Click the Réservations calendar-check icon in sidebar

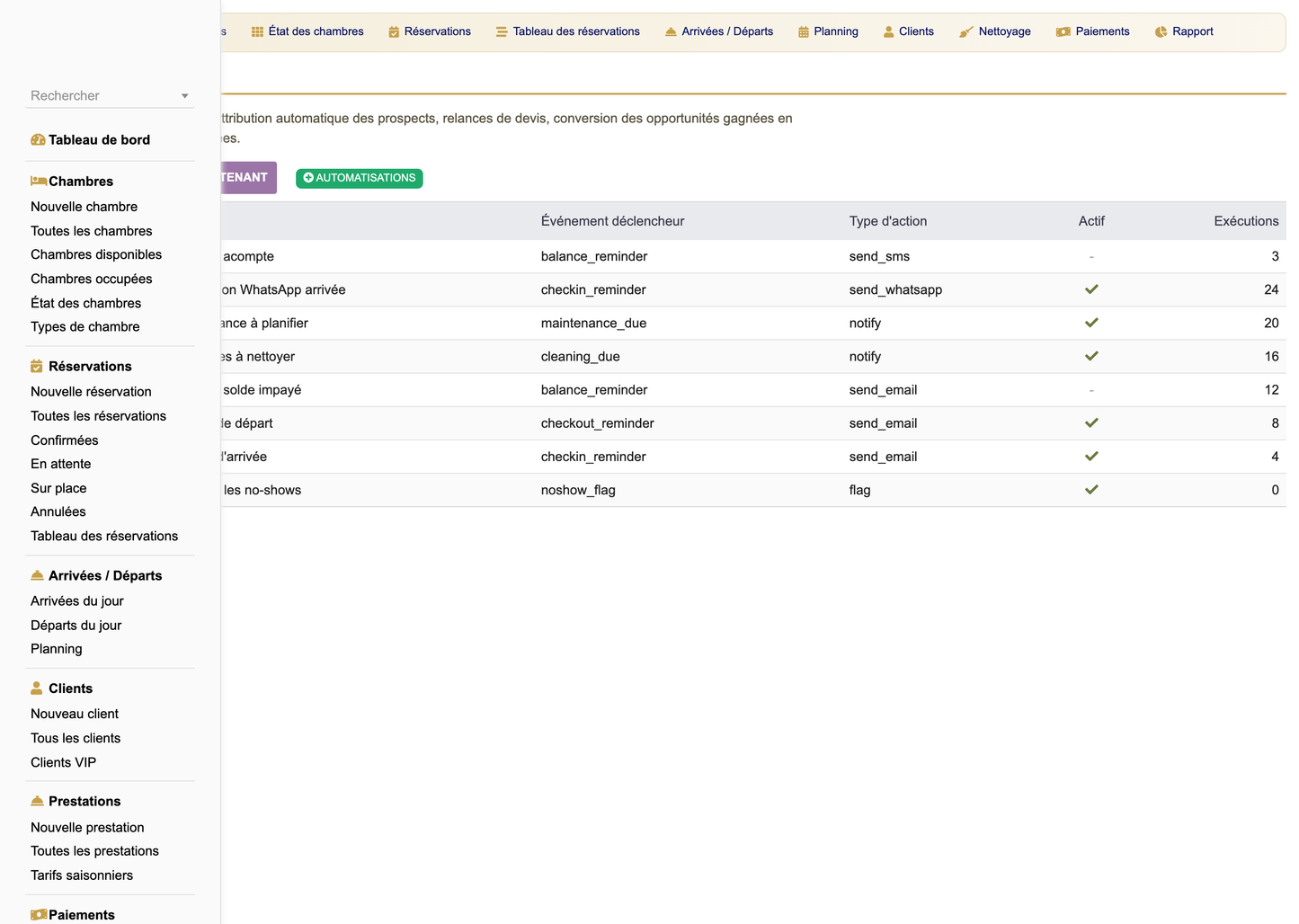(x=37, y=366)
